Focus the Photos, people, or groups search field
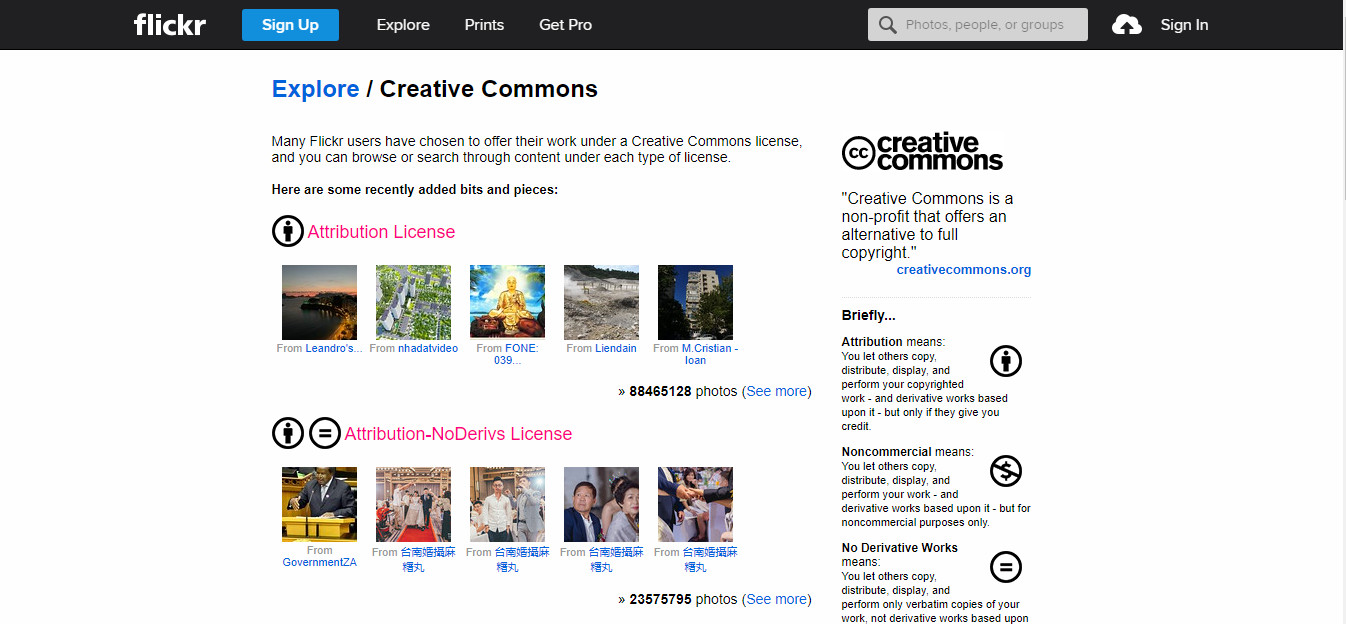The image size is (1346, 624). coord(978,25)
